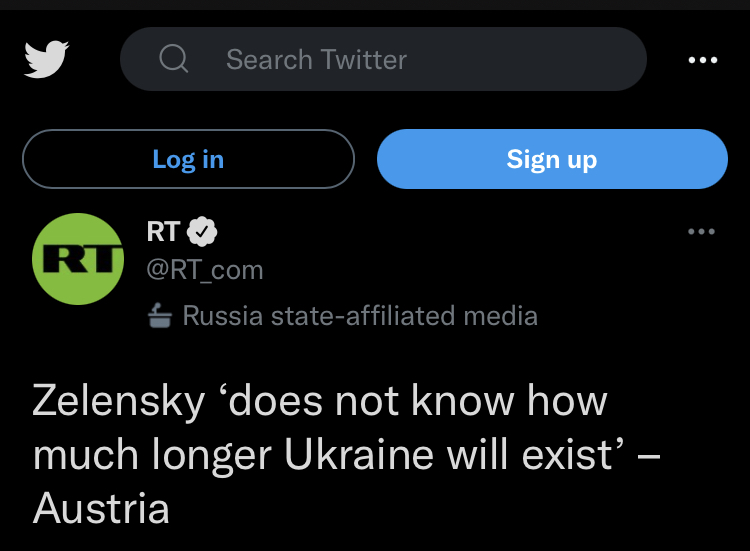The height and width of the screenshot is (551, 750).
Task: Open the top-right three-dot More menu
Action: coord(703,60)
